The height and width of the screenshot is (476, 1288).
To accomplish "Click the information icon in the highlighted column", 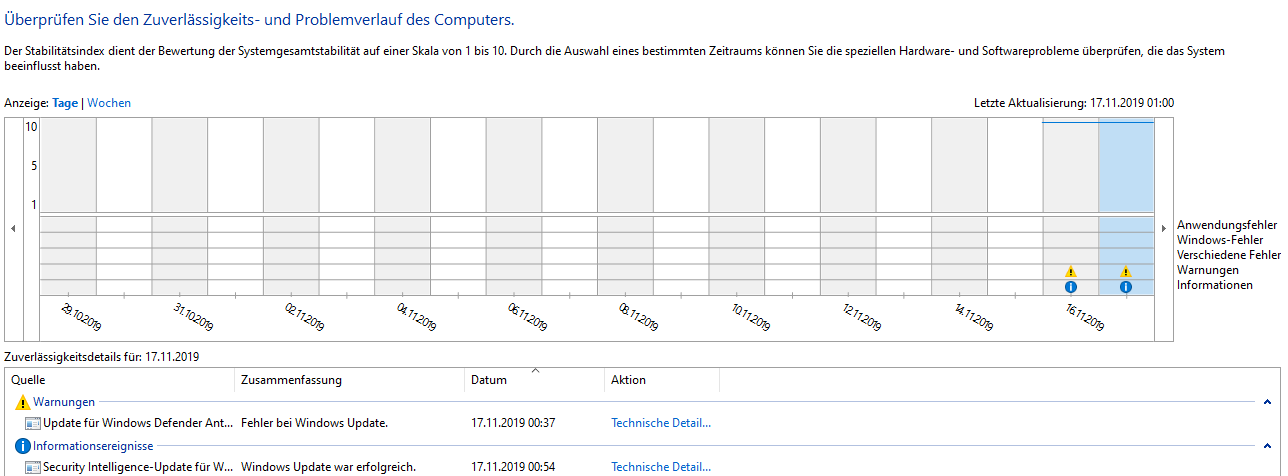I will 1126,287.
